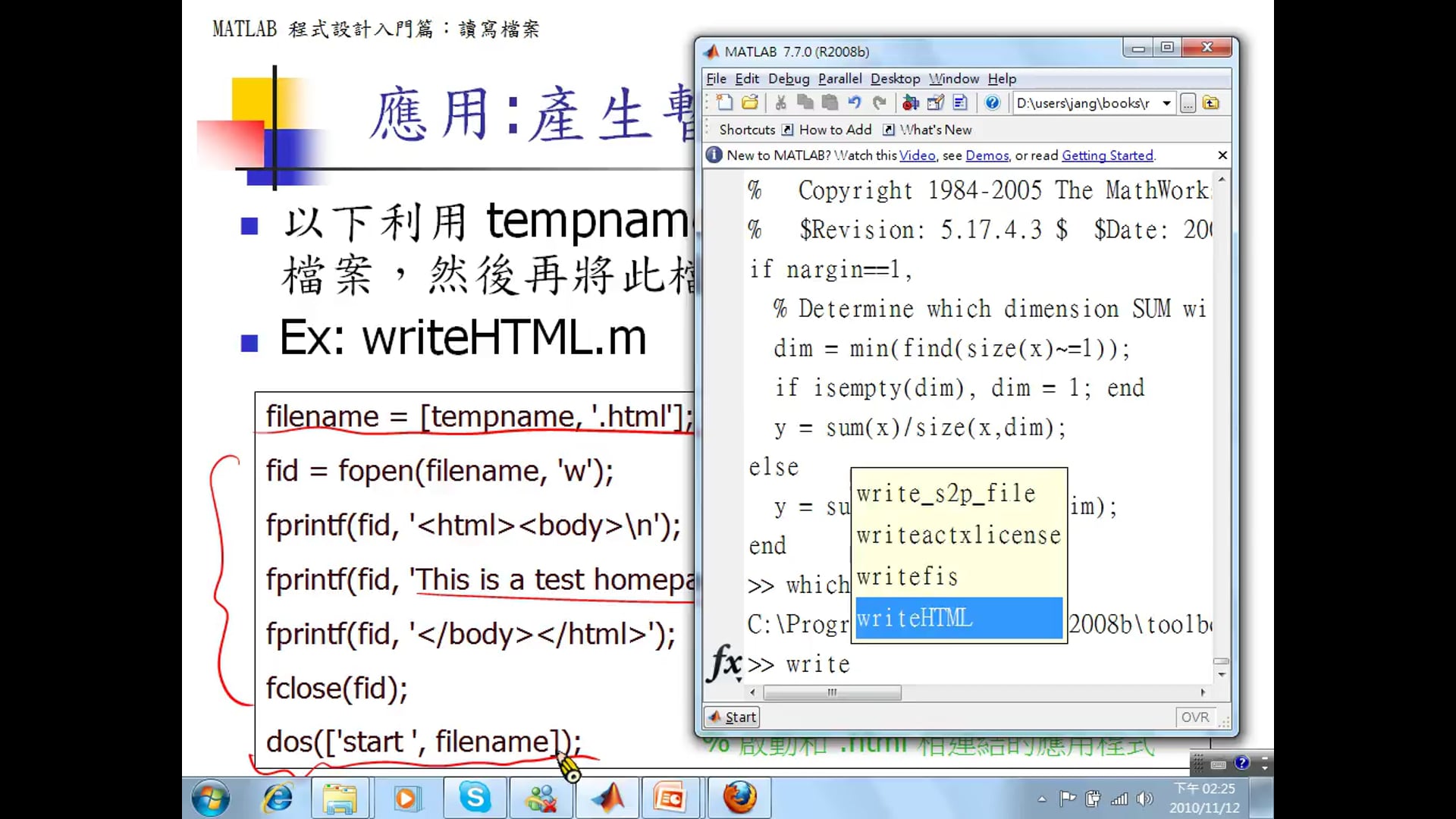Screen dimensions: 1456x819
Task: Expand the current directory dropdown
Action: click(x=1166, y=103)
